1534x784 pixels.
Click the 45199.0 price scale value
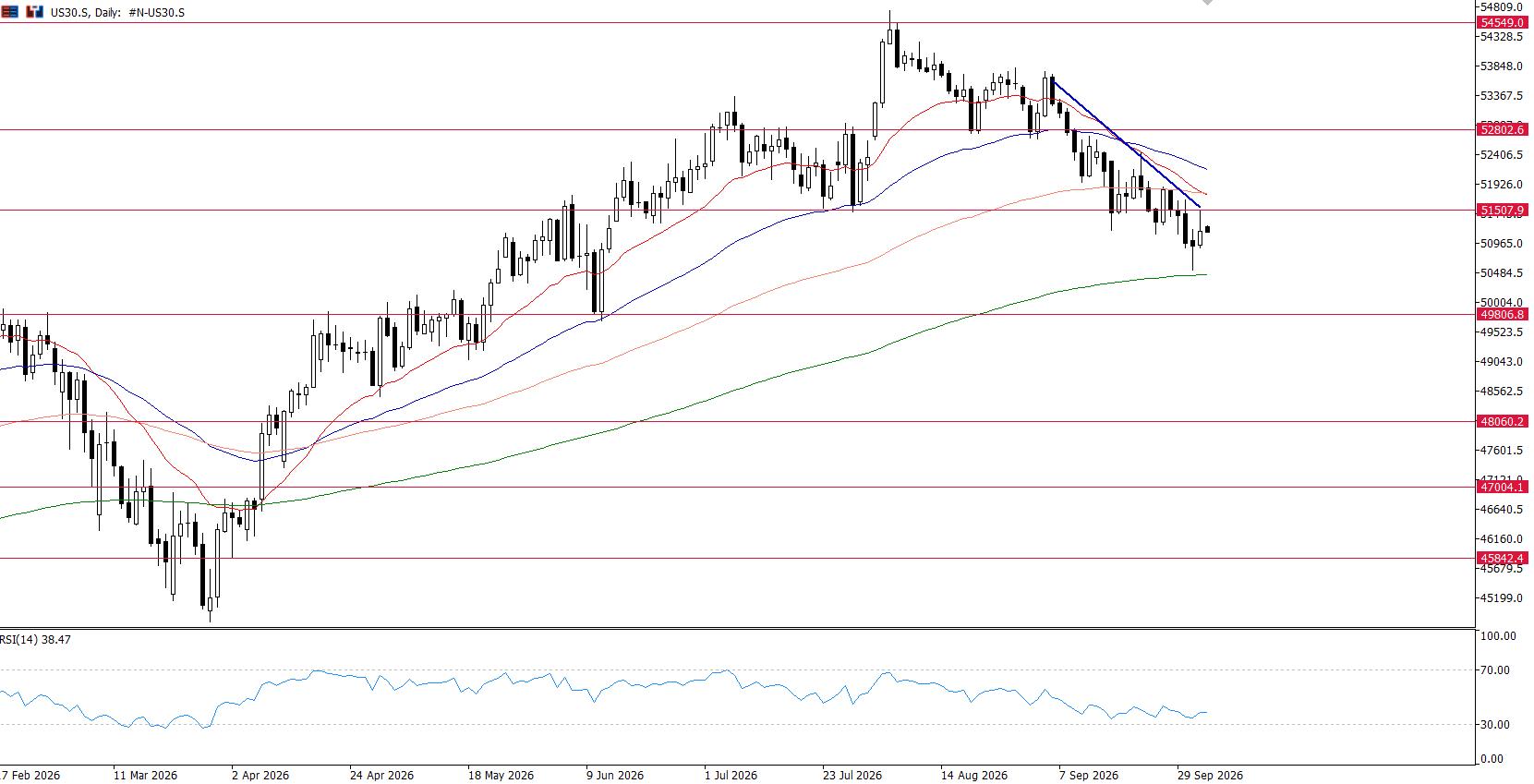click(1502, 598)
